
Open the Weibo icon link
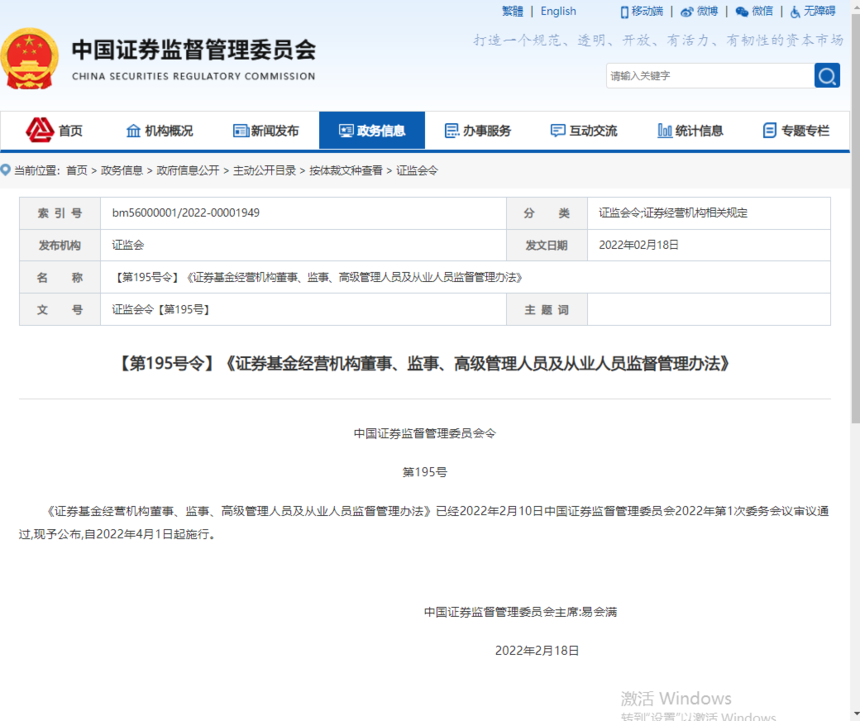tap(687, 12)
